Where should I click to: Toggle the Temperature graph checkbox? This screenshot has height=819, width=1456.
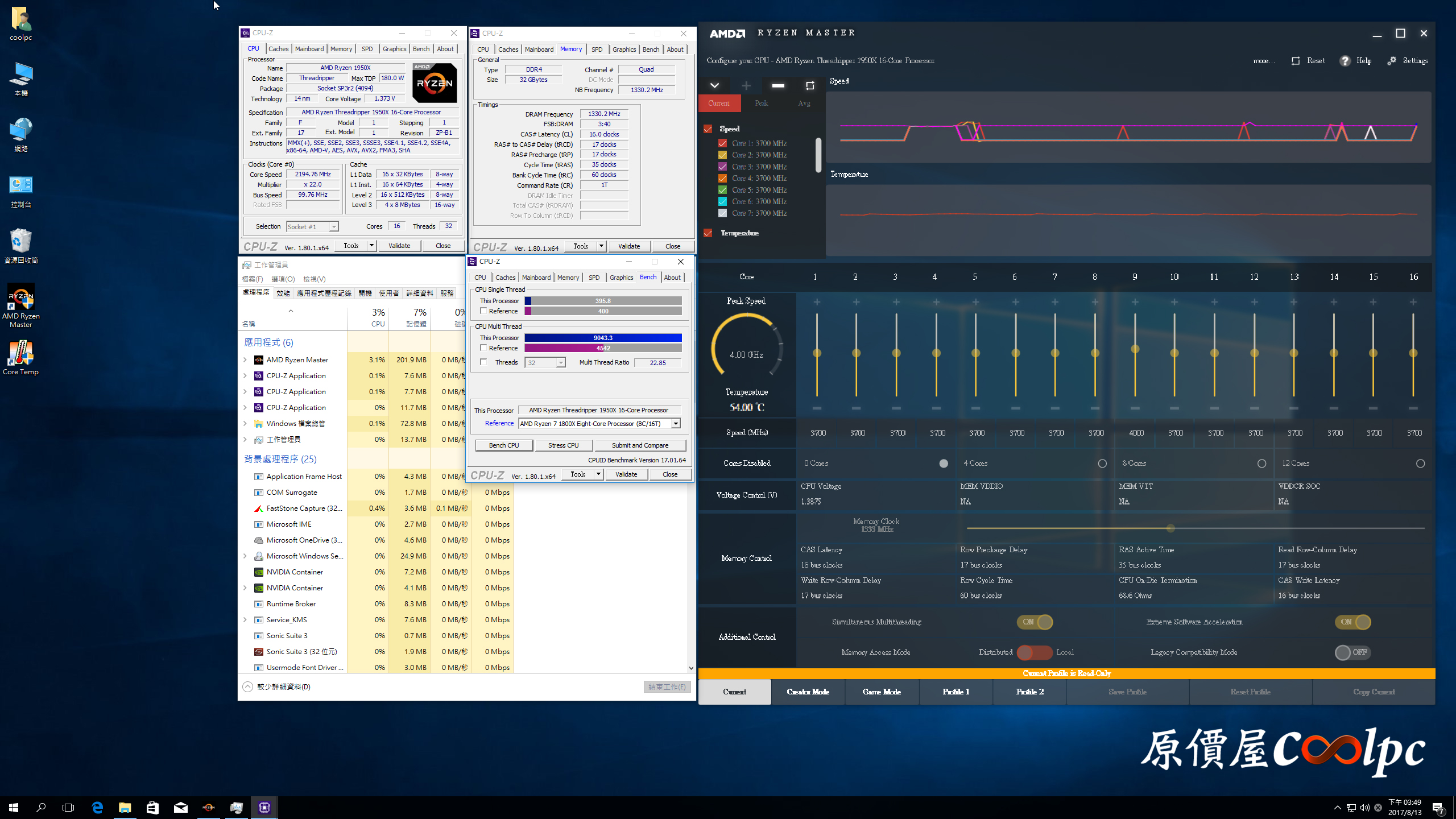pos(708,233)
